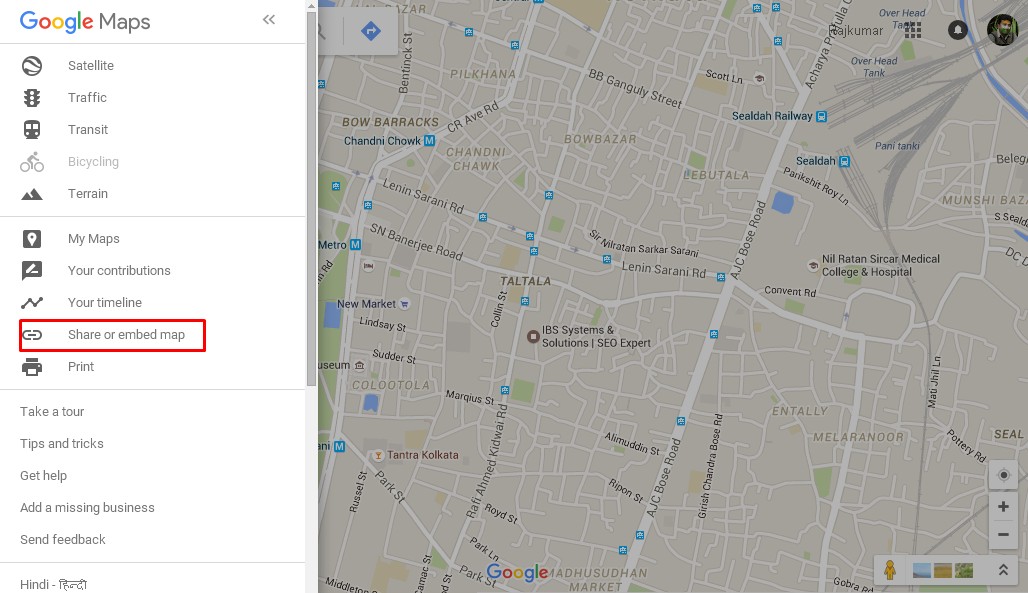
Task: Choose Share or embed map
Action: point(127,335)
